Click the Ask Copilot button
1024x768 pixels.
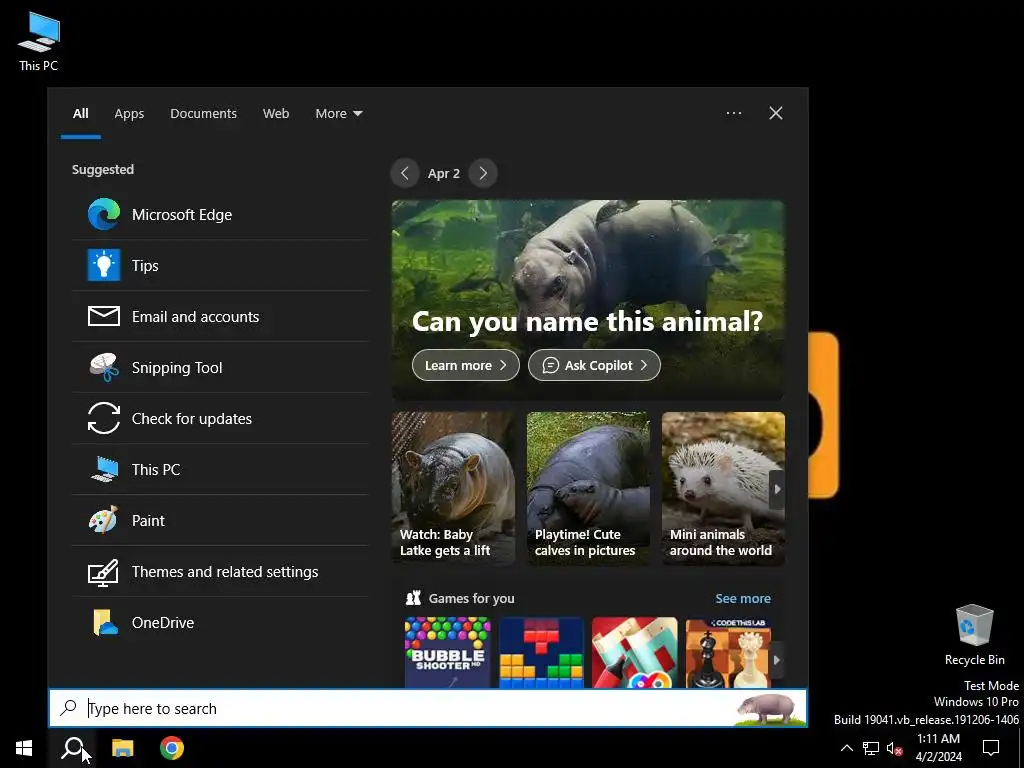tap(594, 365)
